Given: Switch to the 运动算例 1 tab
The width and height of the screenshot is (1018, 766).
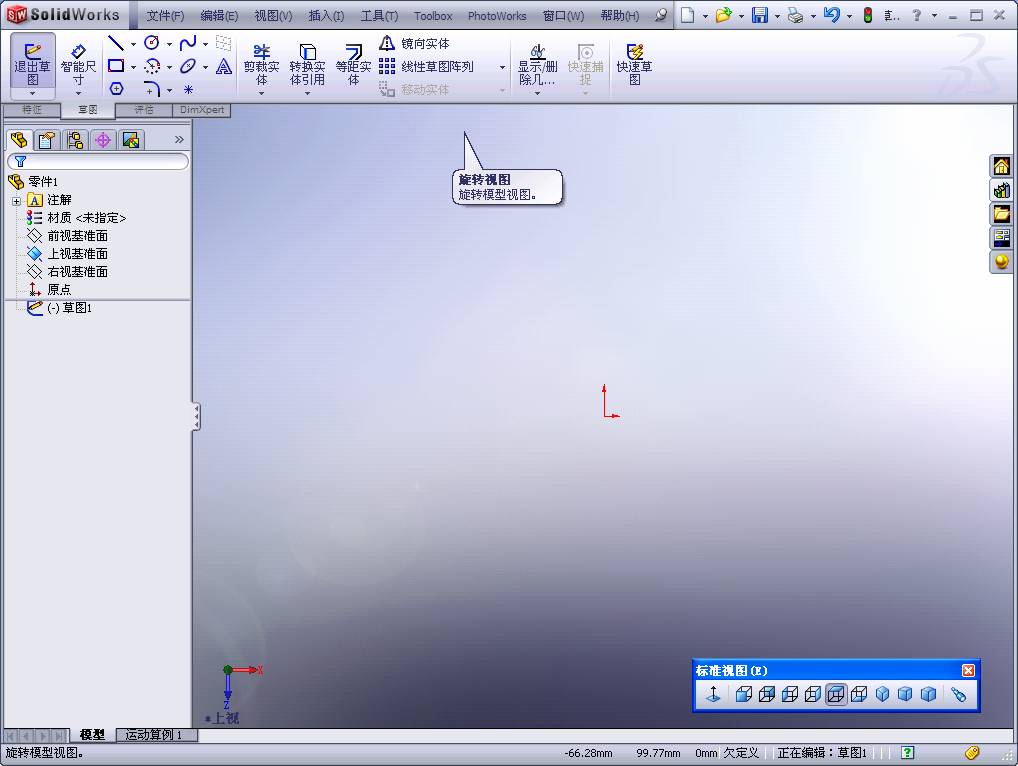Looking at the screenshot, I should (154, 735).
